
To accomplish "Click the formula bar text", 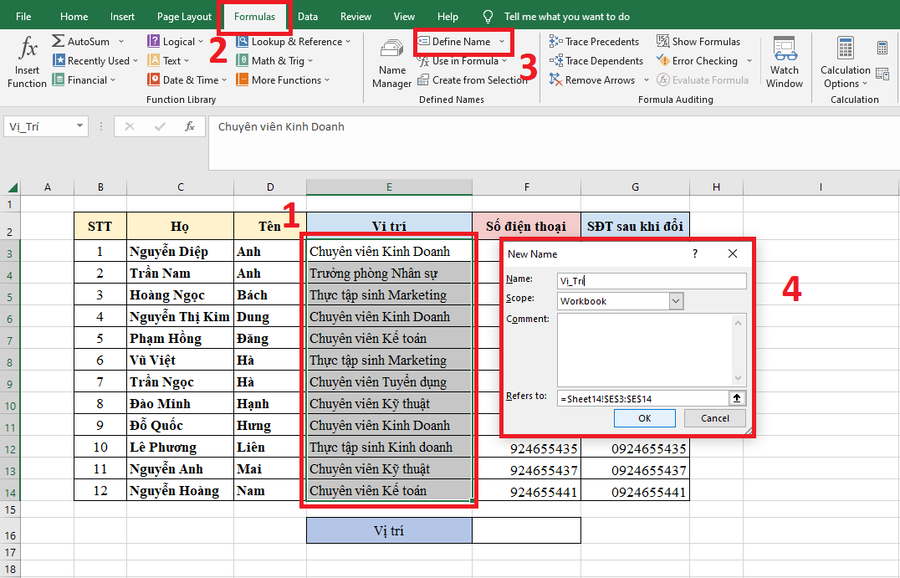I will (281, 127).
